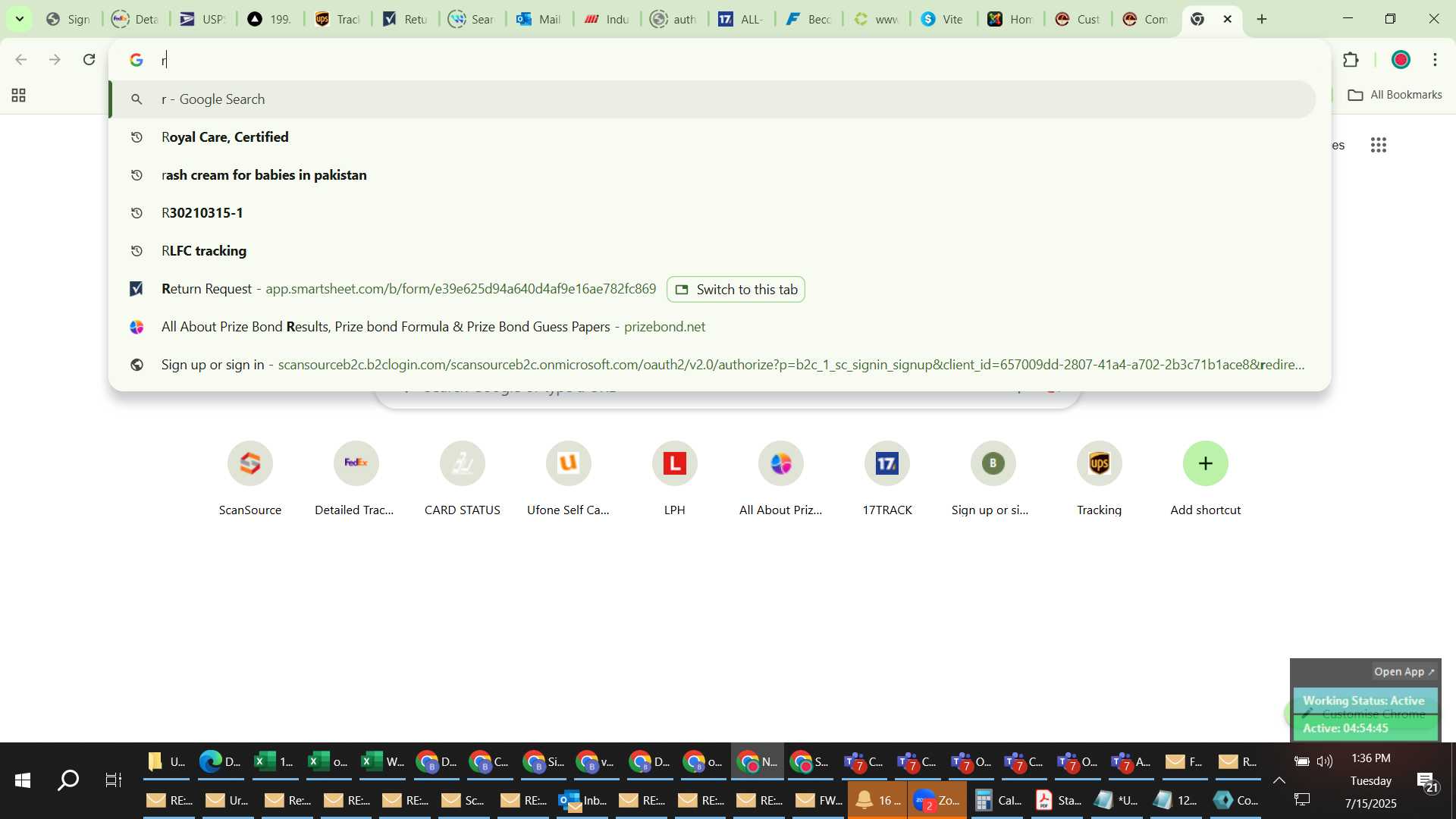The height and width of the screenshot is (819, 1456).
Task: Open Chrome three-dot menu
Action: pyautogui.click(x=1436, y=60)
